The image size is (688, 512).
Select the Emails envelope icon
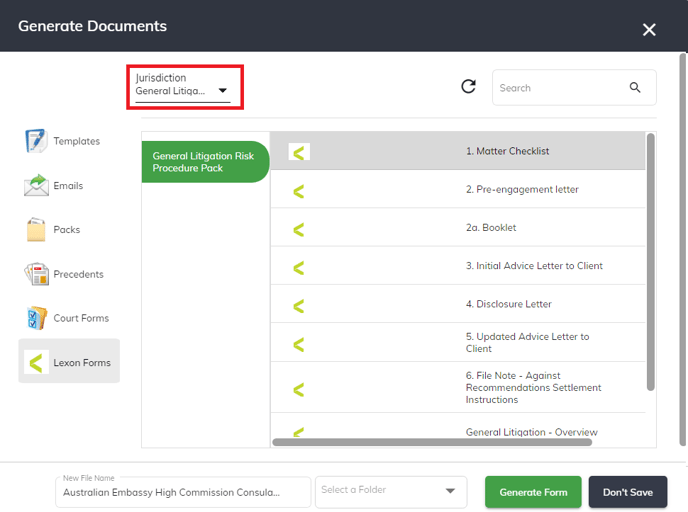pyautogui.click(x=36, y=185)
